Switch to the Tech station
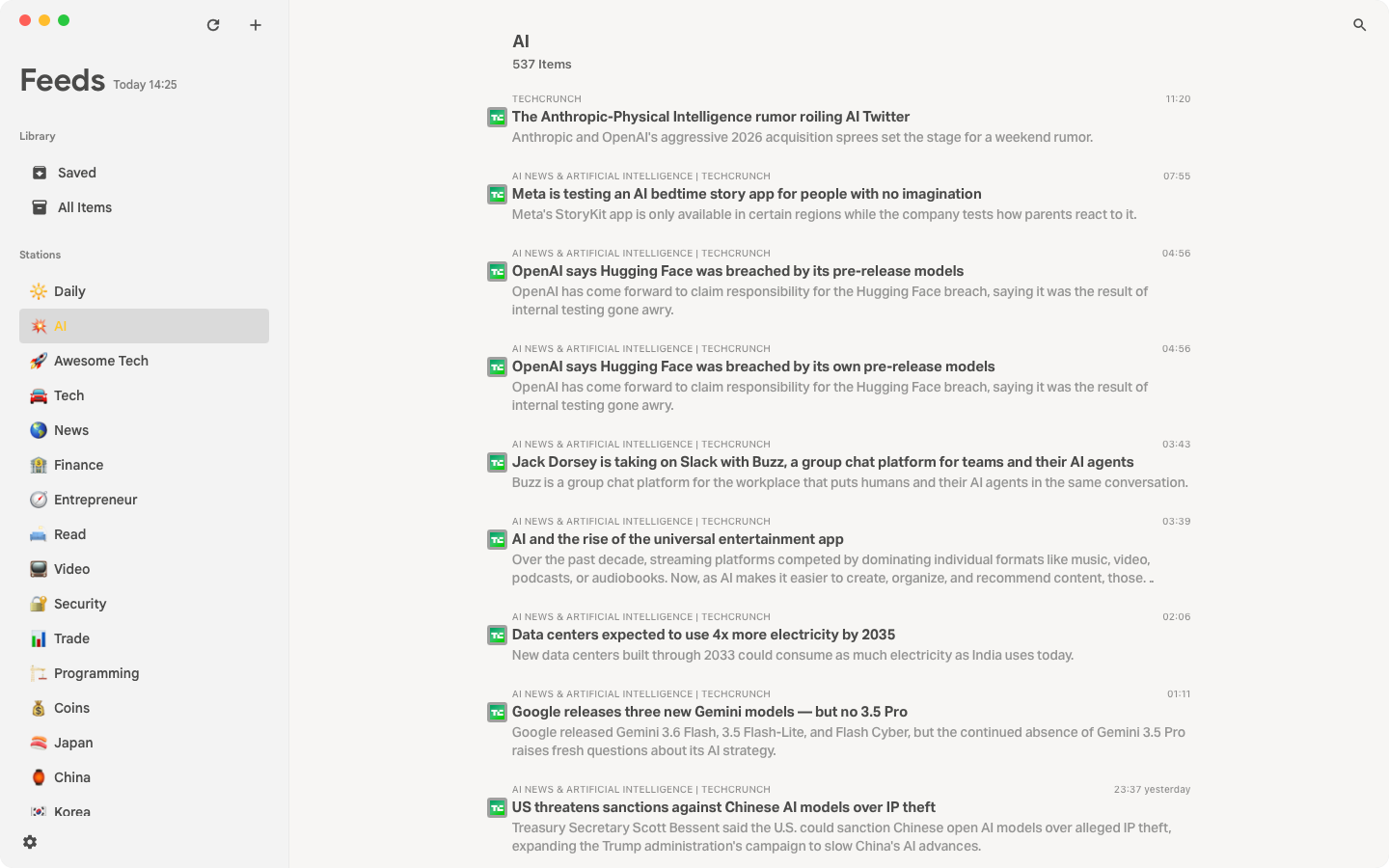The image size is (1389, 868). [x=144, y=395]
